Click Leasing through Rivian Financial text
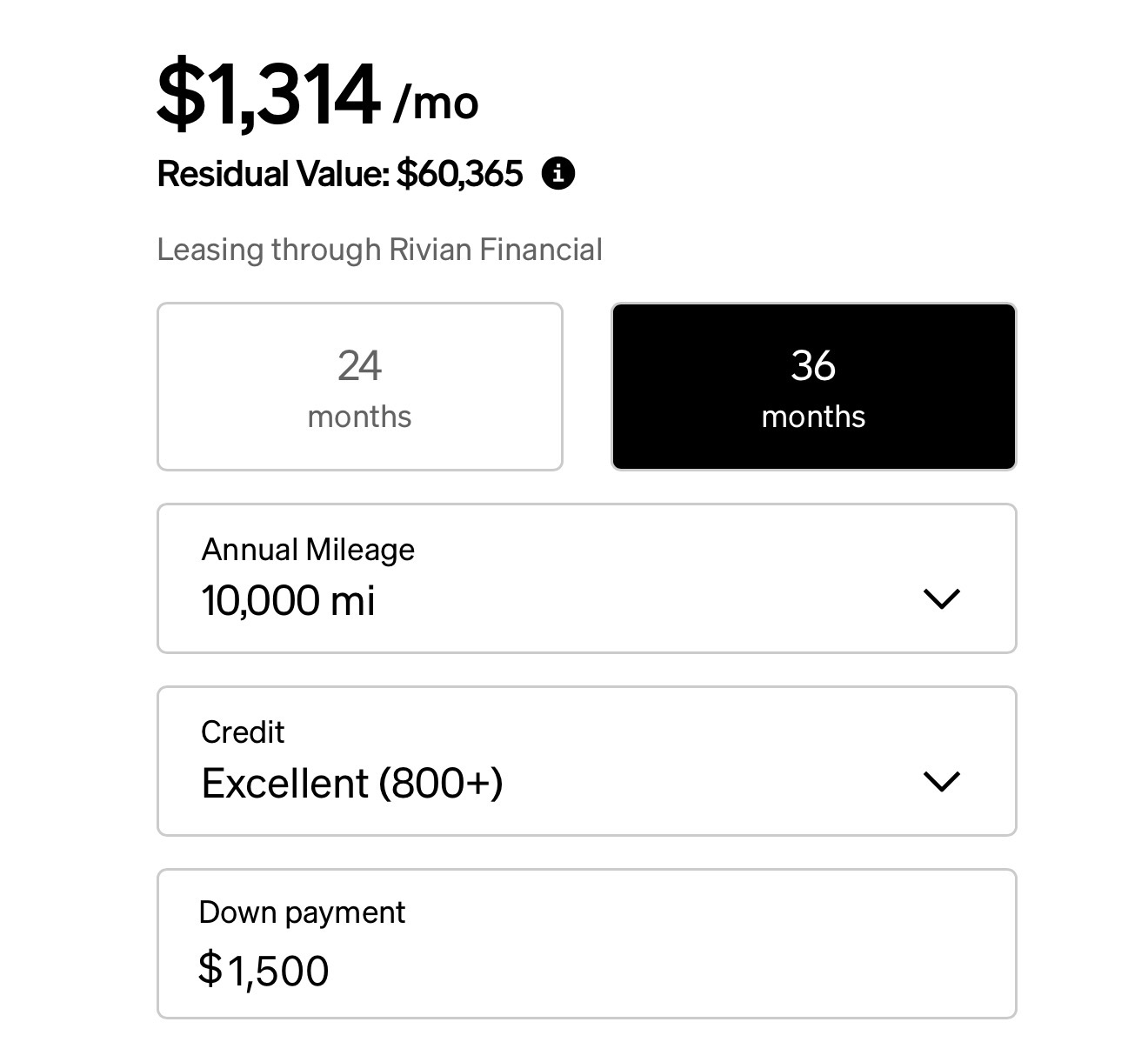The height and width of the screenshot is (1062, 1148). (x=379, y=250)
